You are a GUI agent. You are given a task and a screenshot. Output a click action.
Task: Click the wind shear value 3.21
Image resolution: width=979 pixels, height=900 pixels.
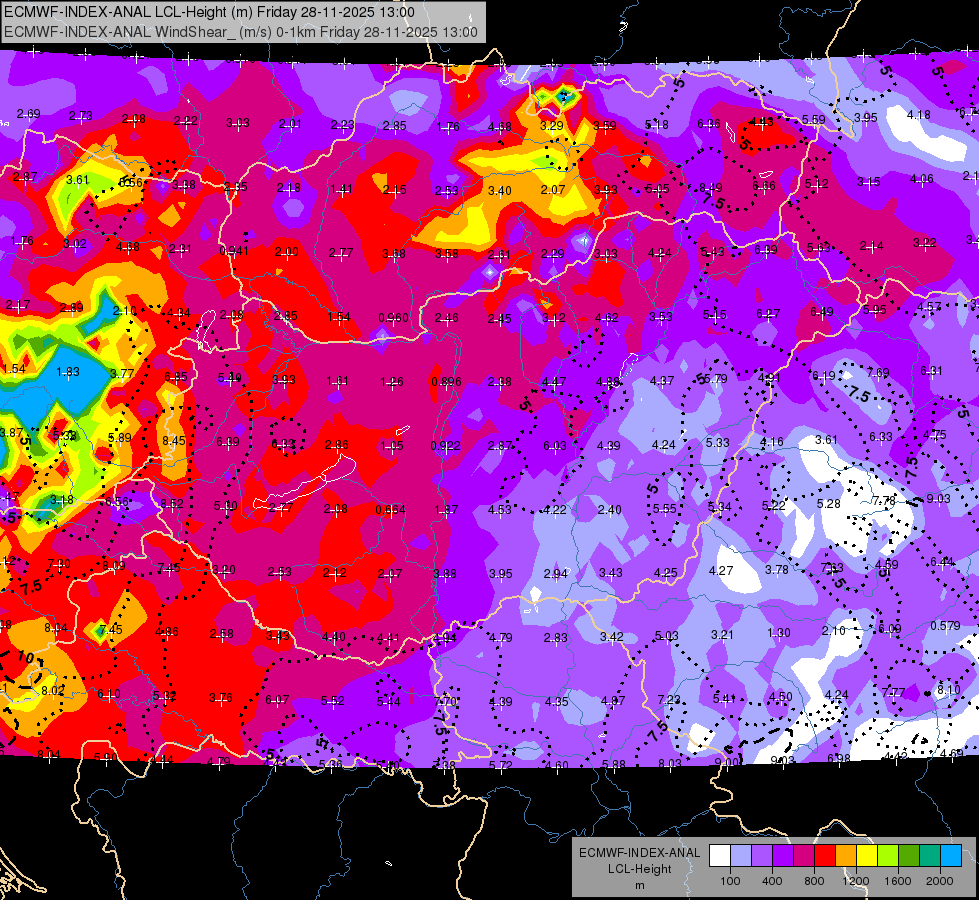tap(722, 635)
